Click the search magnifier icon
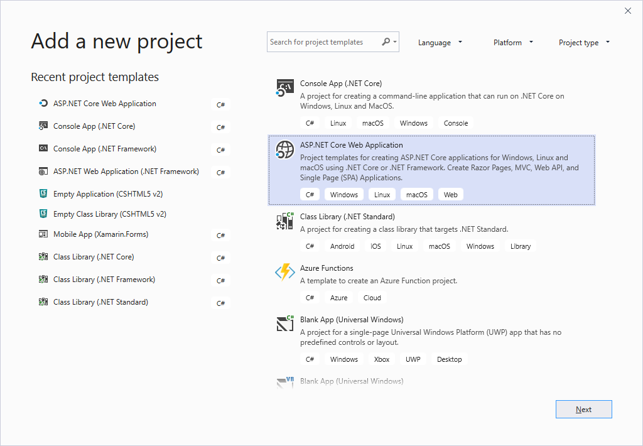The height and width of the screenshot is (446, 643). (386, 42)
